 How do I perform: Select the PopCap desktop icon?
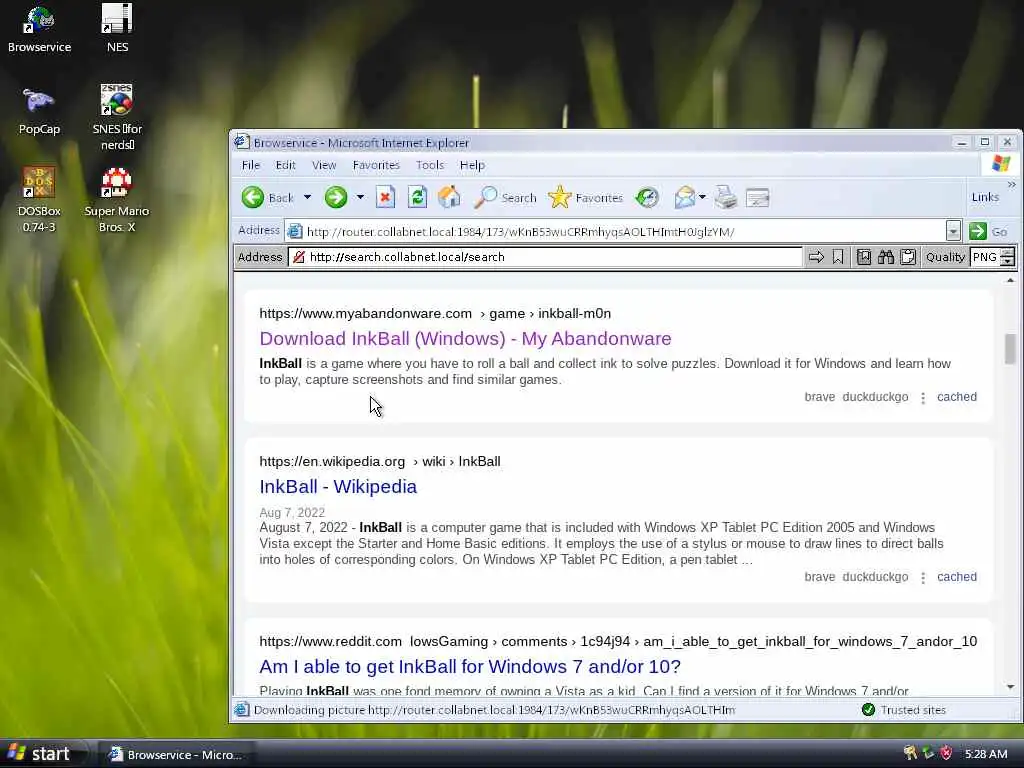(x=39, y=111)
